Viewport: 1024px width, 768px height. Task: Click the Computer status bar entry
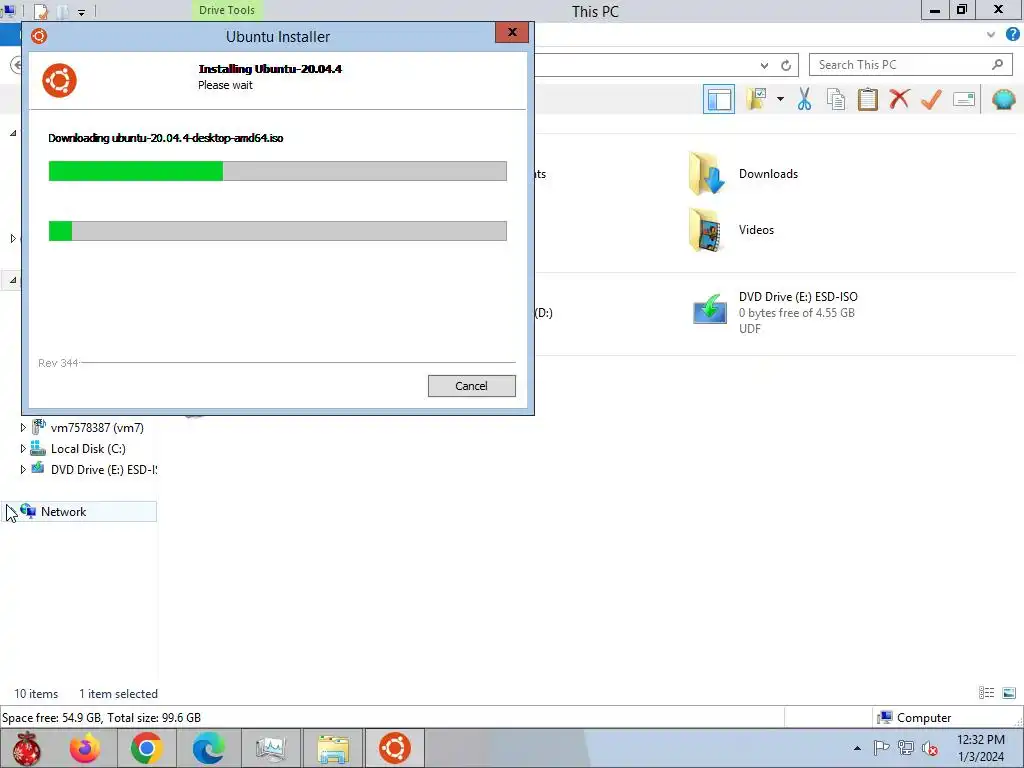click(914, 718)
